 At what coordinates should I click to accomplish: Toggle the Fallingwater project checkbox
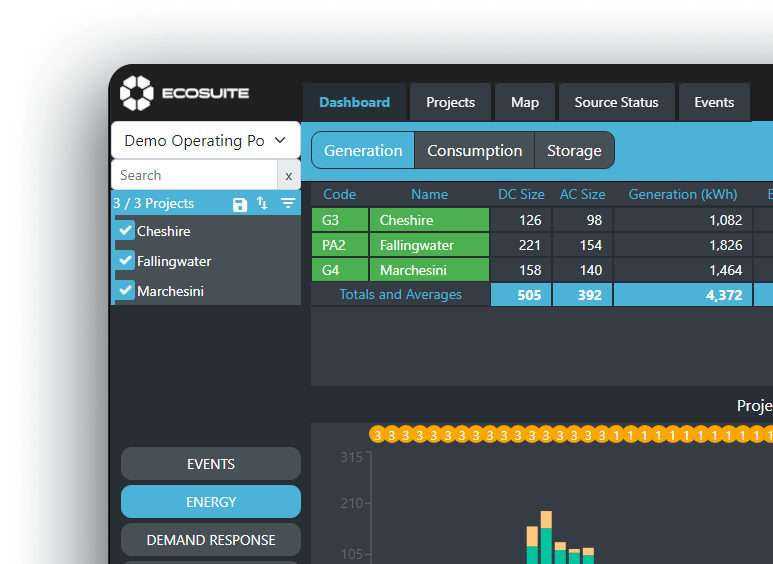coord(126,261)
